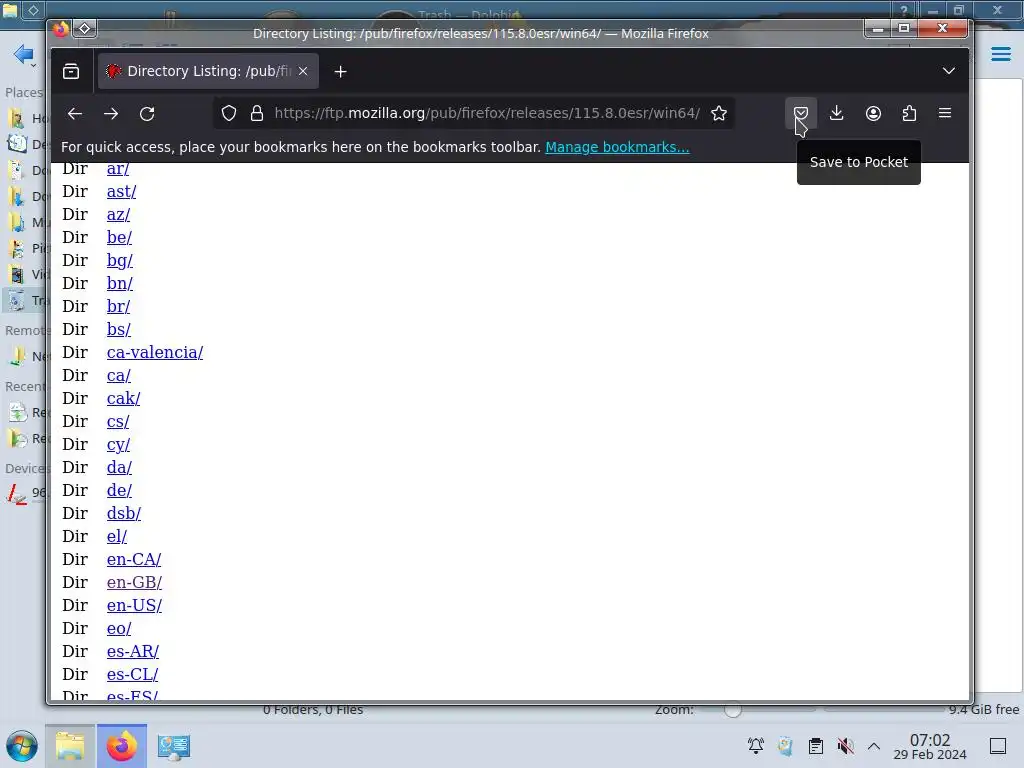Open clock showing 07:02
The image size is (1024, 768).
point(930,746)
